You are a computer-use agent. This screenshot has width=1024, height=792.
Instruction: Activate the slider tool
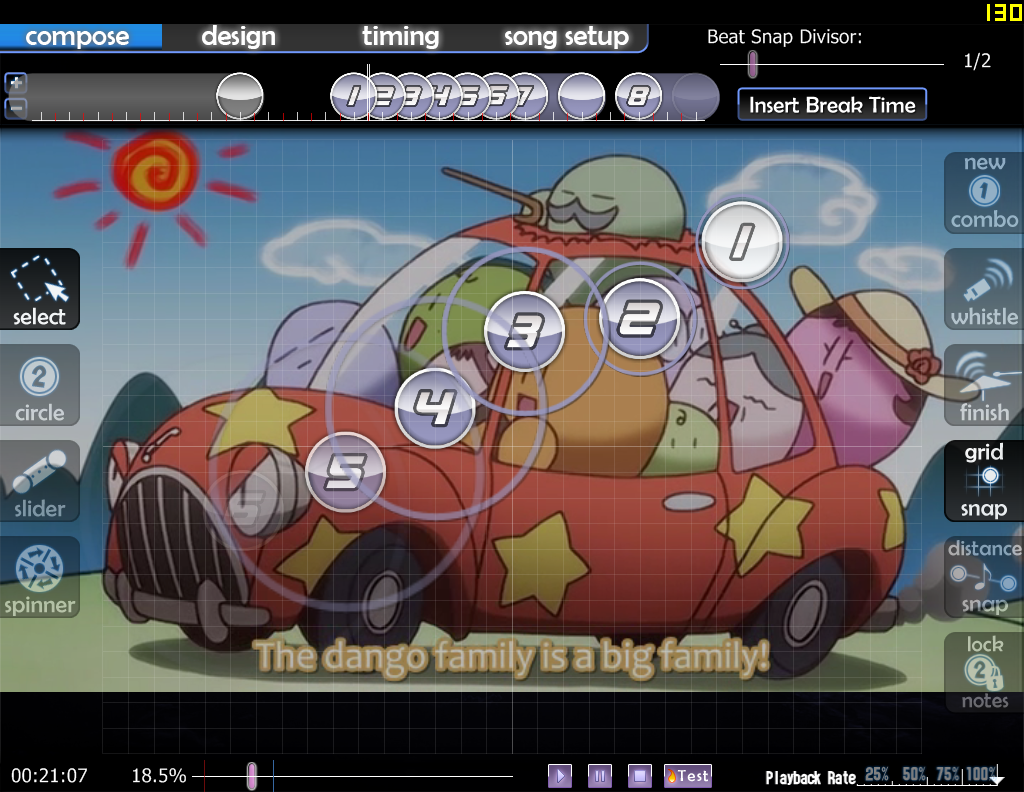point(40,481)
